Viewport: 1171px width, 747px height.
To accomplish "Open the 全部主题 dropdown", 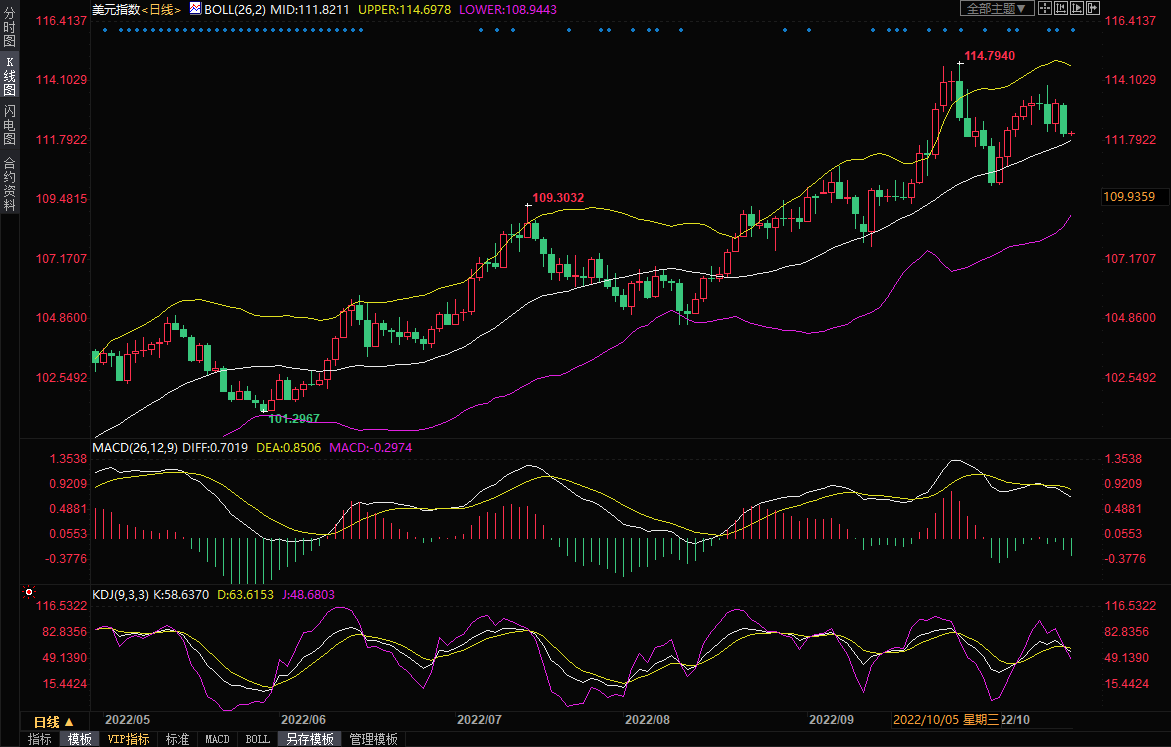I will point(996,8).
